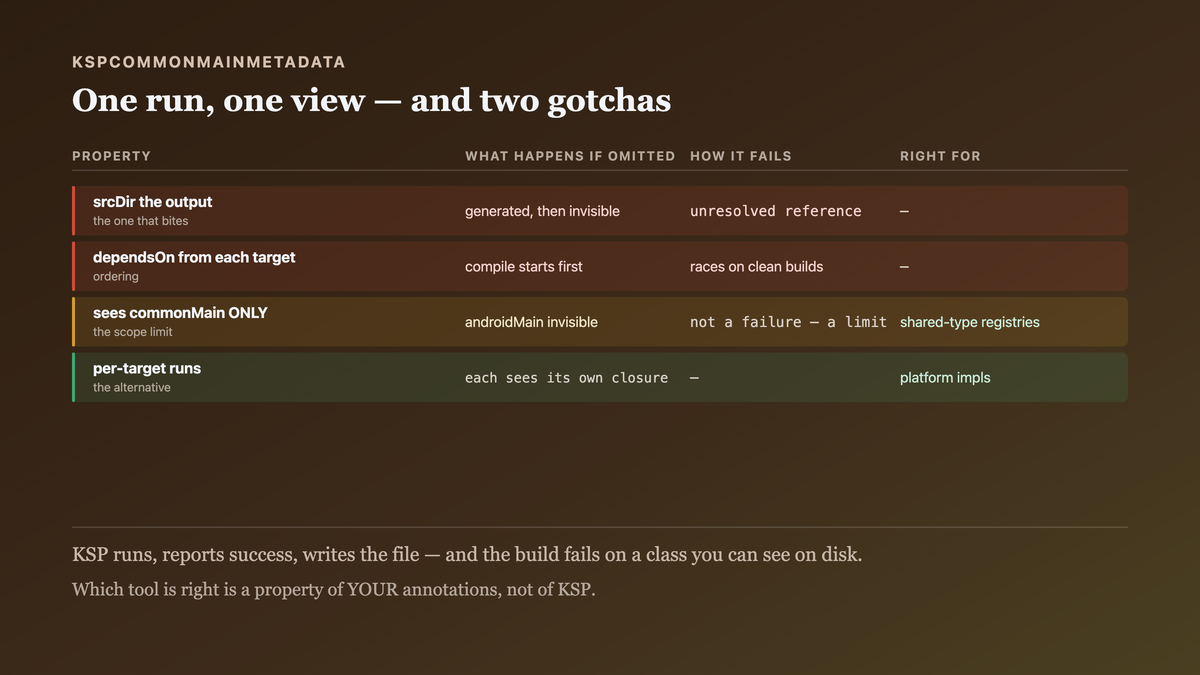
Task: Select the text 'not a failure — a limit'
Action: (788, 322)
